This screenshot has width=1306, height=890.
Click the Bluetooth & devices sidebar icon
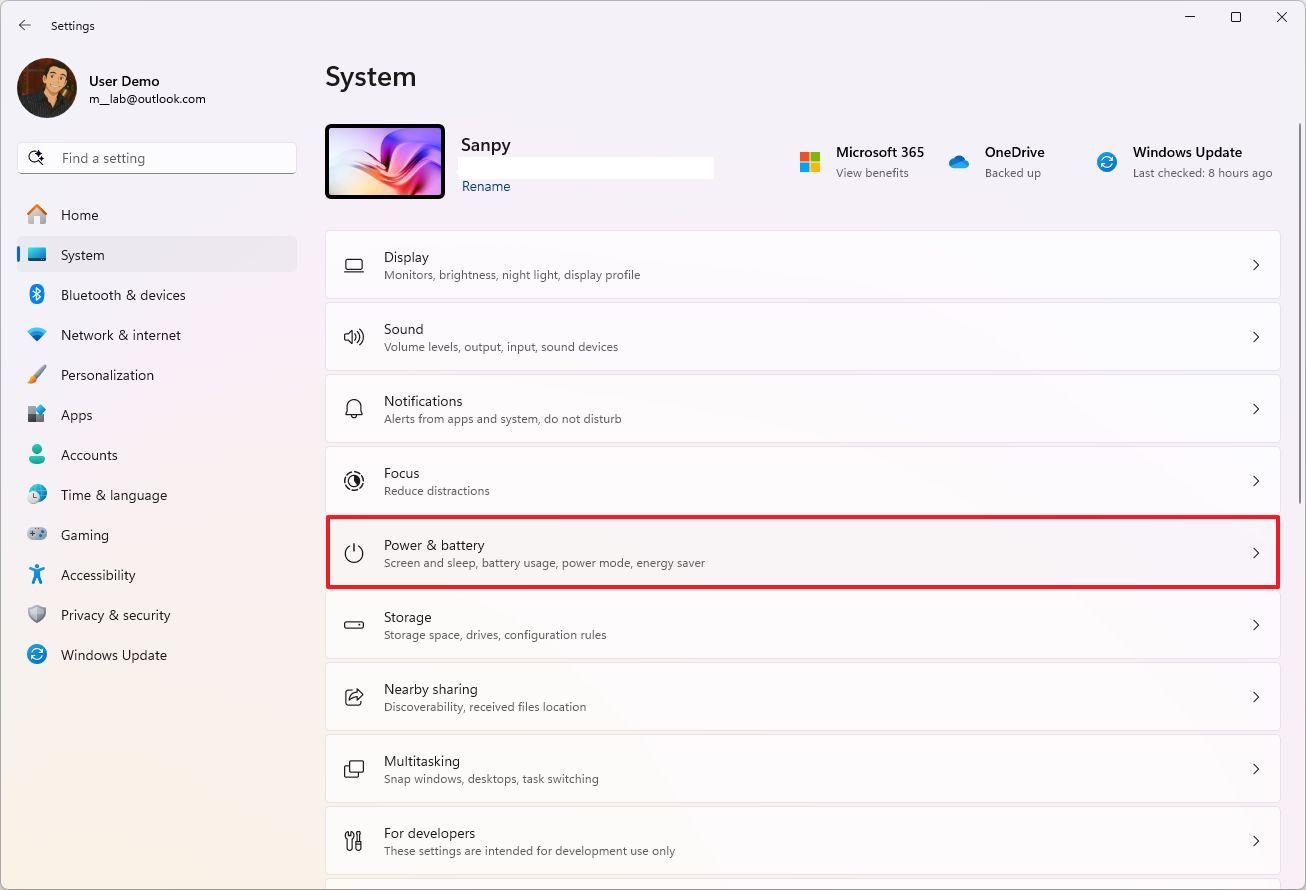(37, 295)
